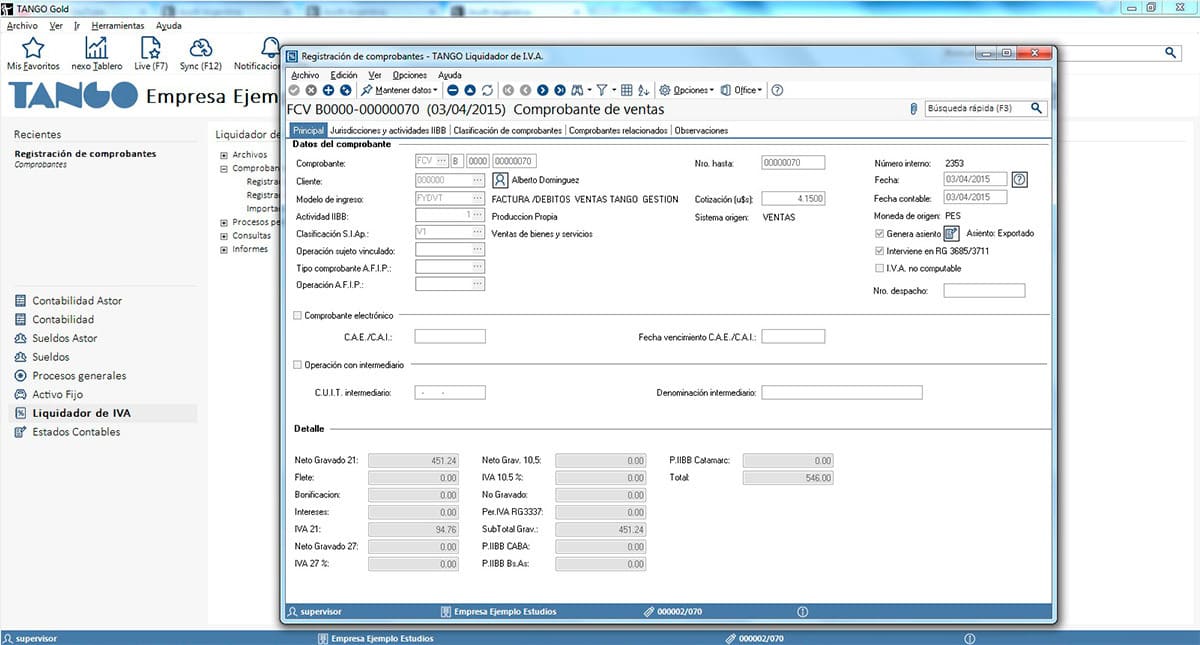Click magnifier in Búsqueda rápida box
The image size is (1200, 645).
pos(1037,108)
